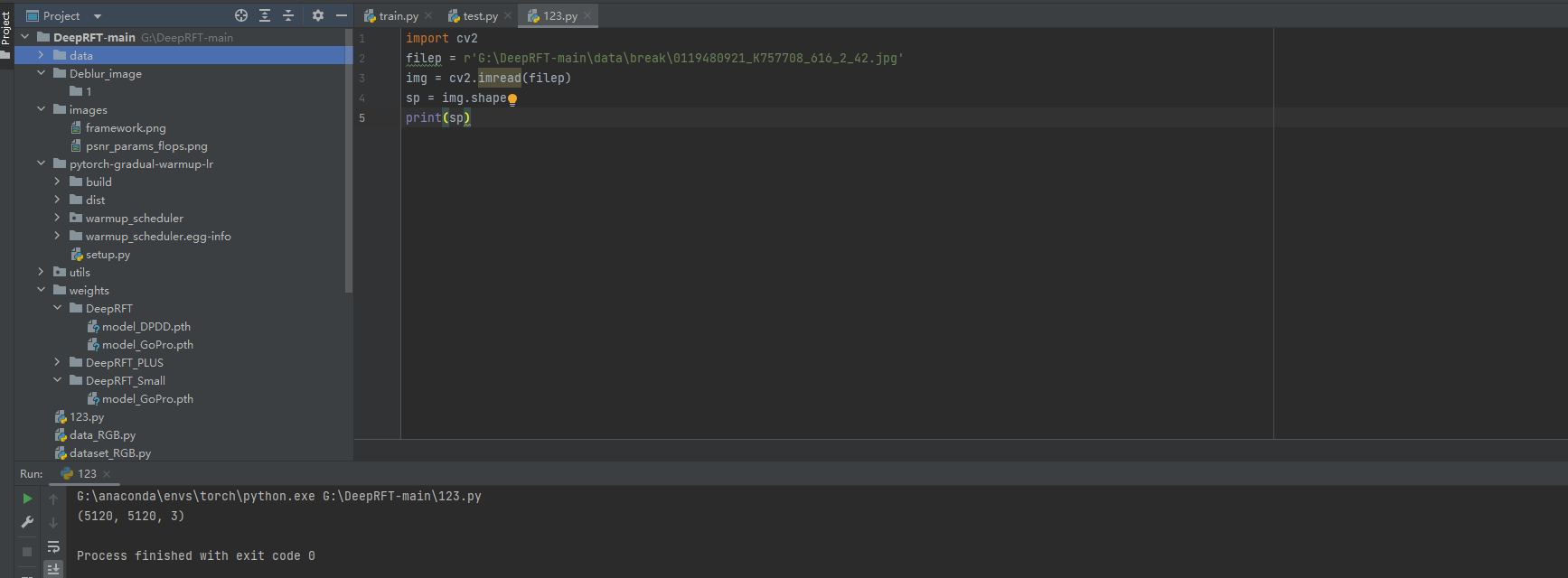Select dataset_RGB.py in the project tree
Viewport: 1568px width, 578px height.
pos(110,453)
